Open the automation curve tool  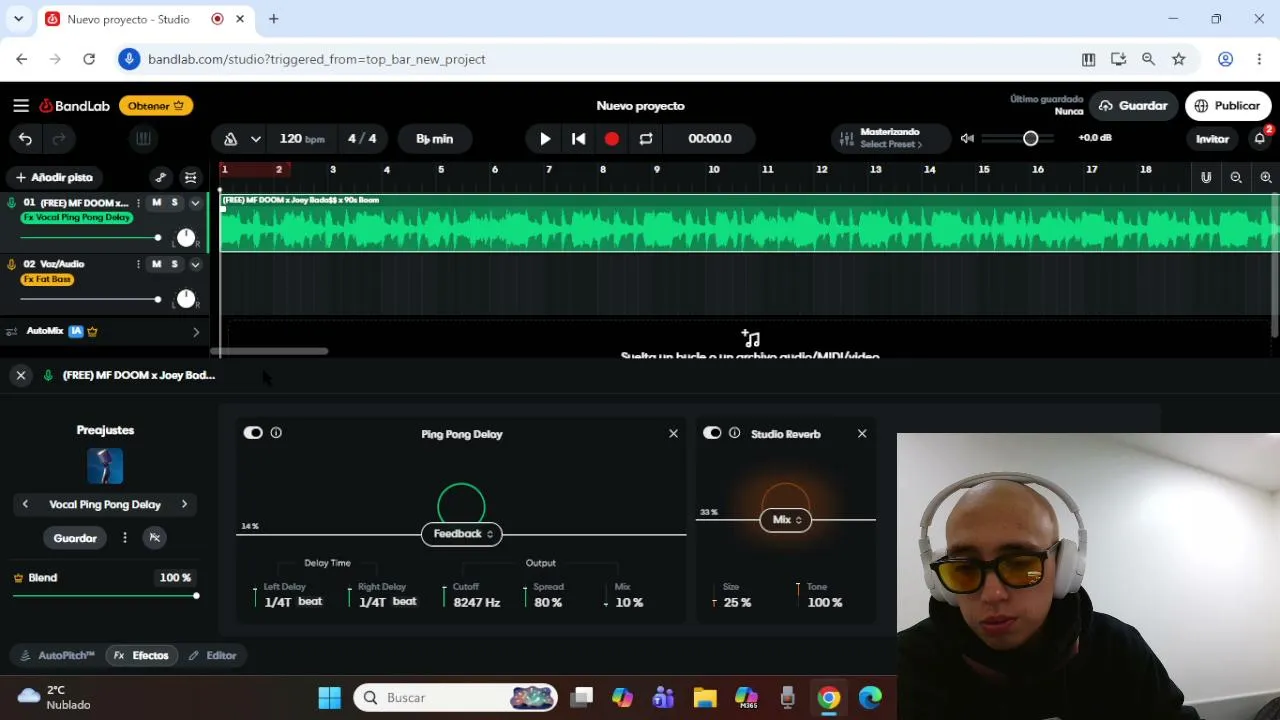click(x=160, y=177)
